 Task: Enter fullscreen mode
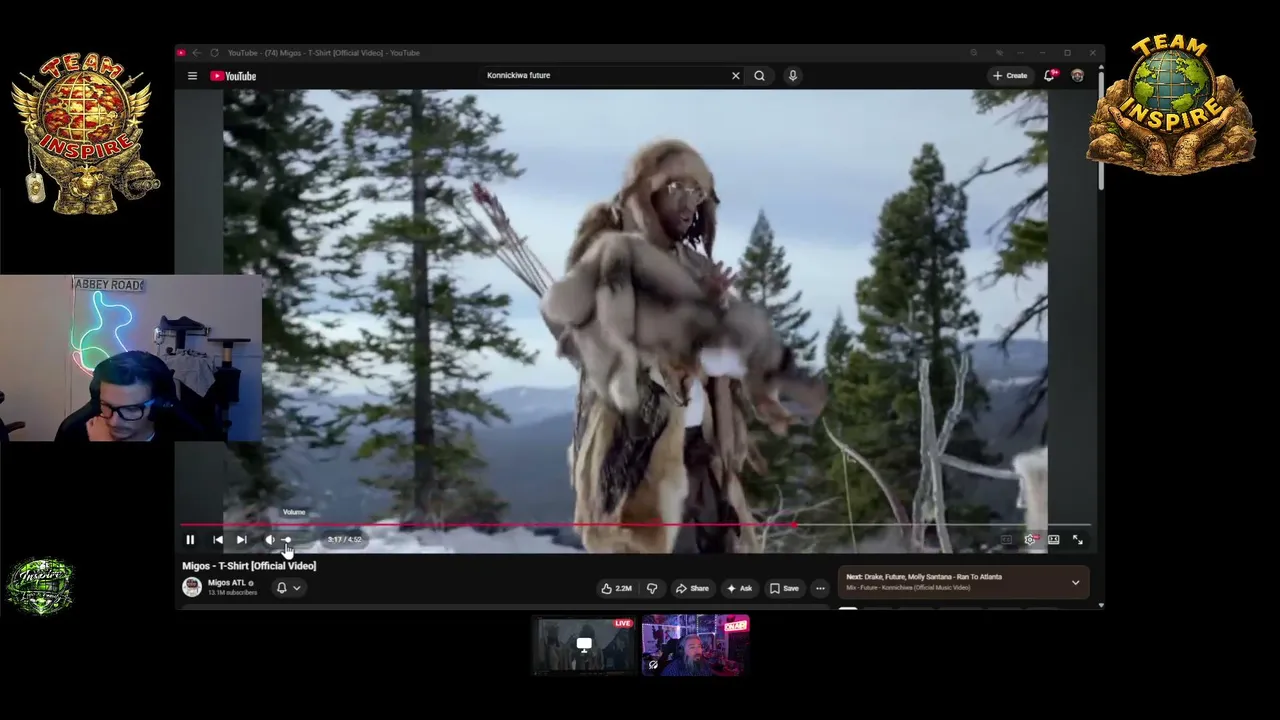point(1078,540)
